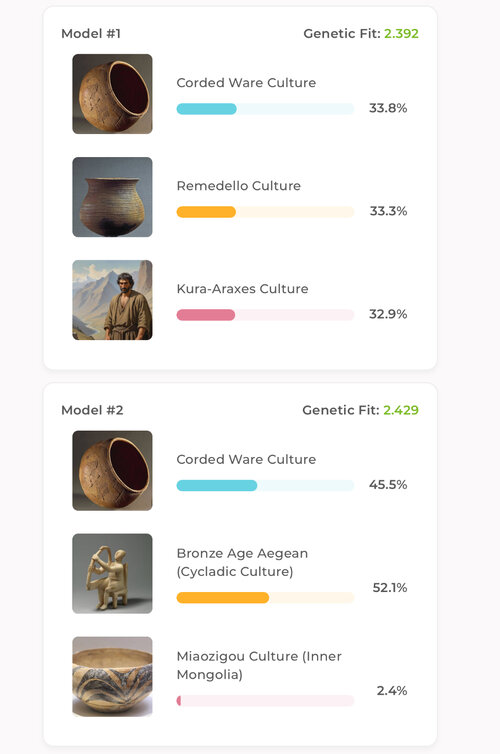This screenshot has width=500, height=754.
Task: Click the pink Kura-Araxes Culture progress bar
Action: pos(265,315)
